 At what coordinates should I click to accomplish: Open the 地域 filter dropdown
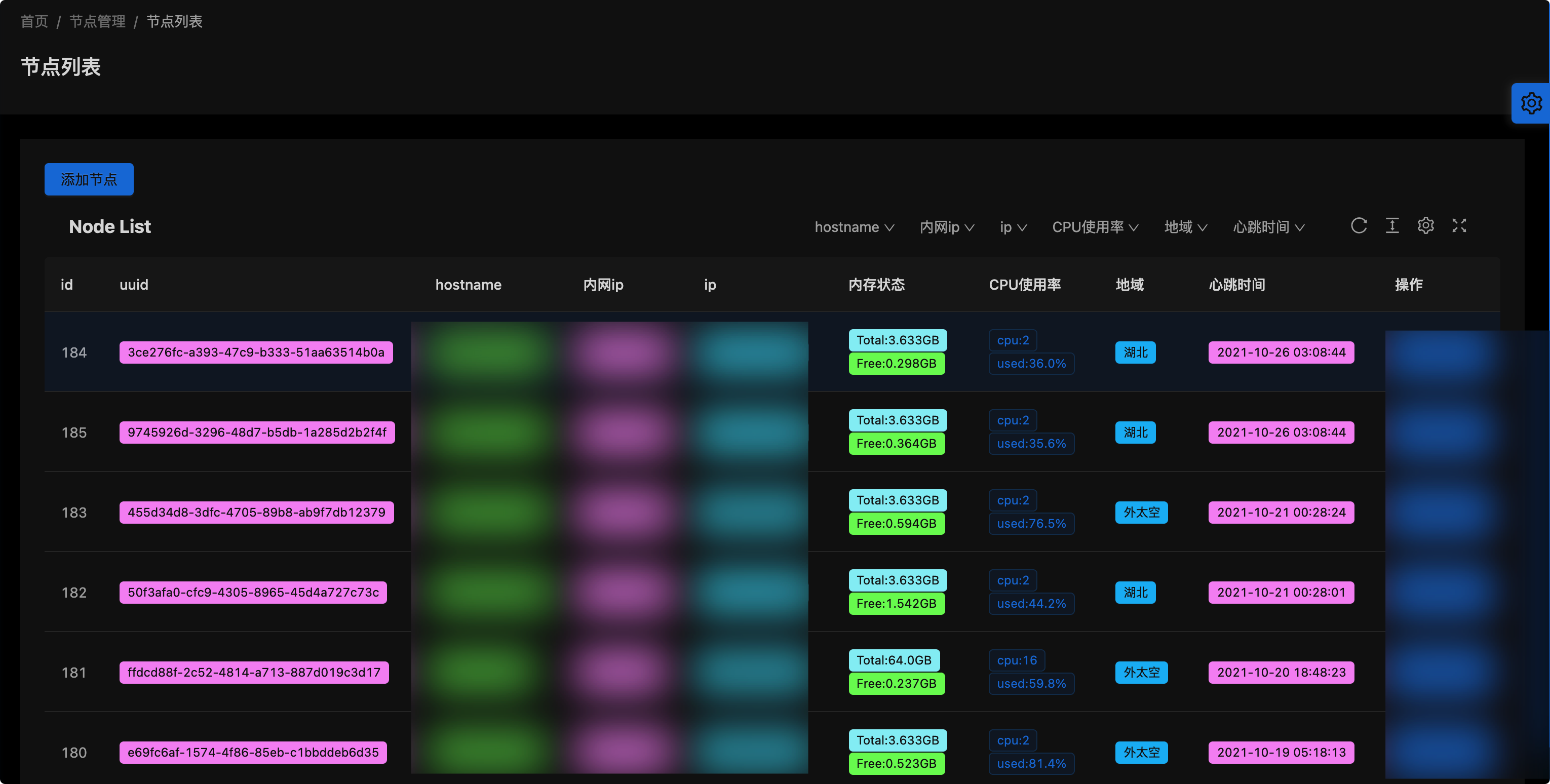(x=1185, y=227)
